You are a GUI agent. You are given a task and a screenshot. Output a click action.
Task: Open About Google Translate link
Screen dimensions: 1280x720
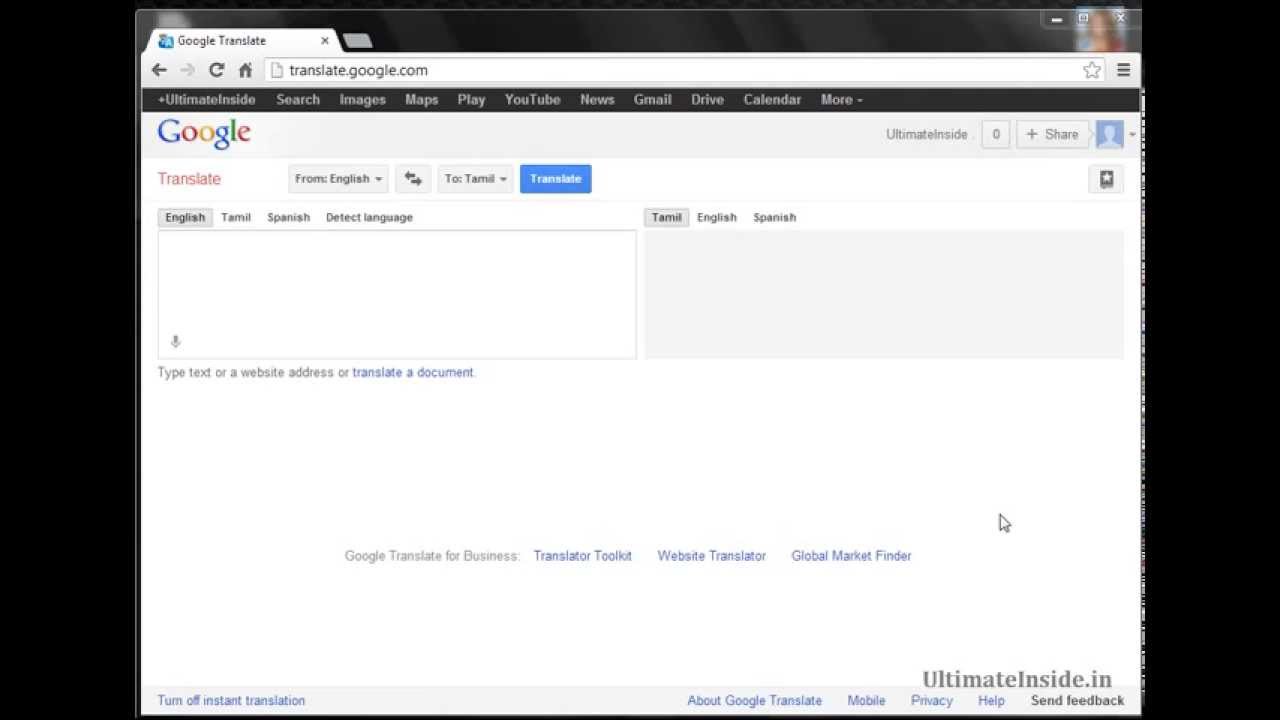pos(754,701)
